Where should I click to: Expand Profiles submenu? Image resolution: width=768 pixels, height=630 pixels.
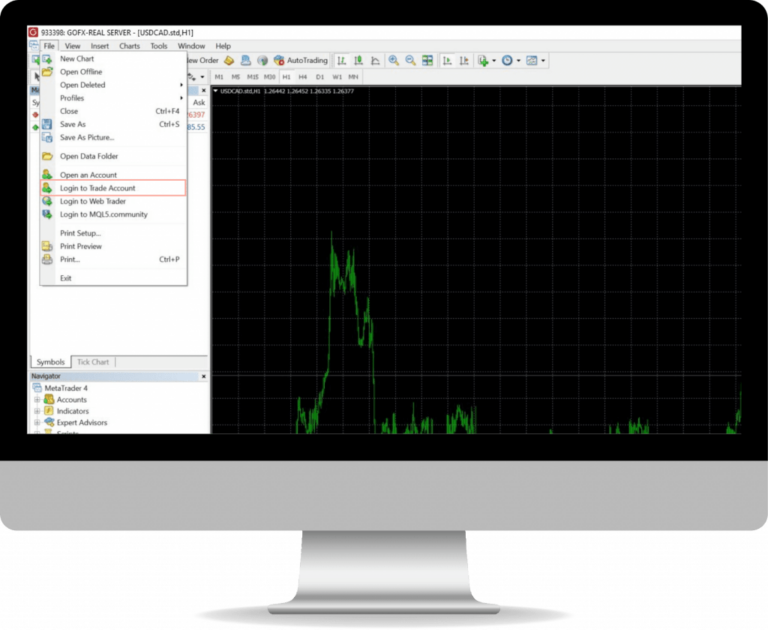pyautogui.click(x=113, y=98)
